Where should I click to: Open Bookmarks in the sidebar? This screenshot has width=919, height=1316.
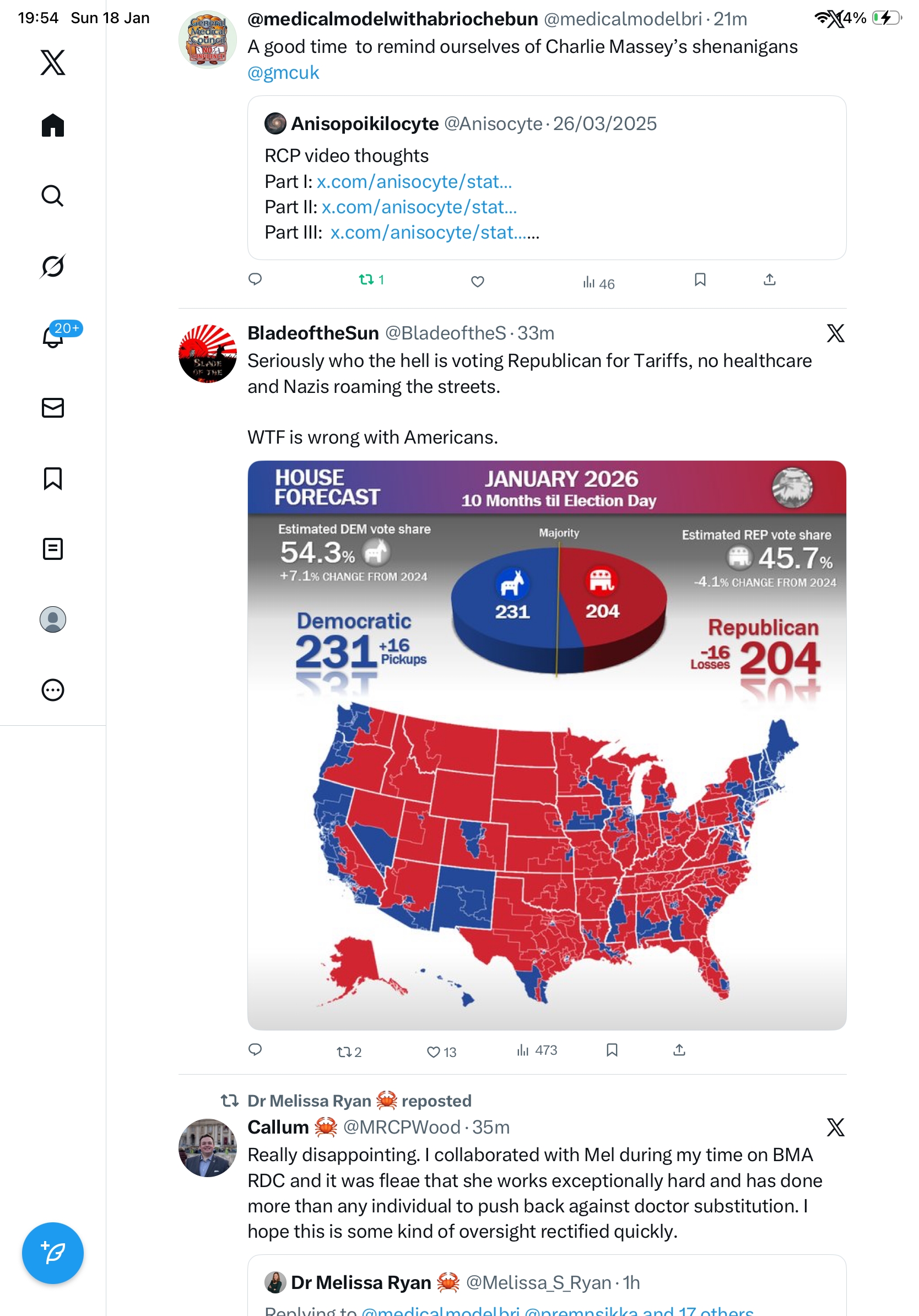[53, 478]
